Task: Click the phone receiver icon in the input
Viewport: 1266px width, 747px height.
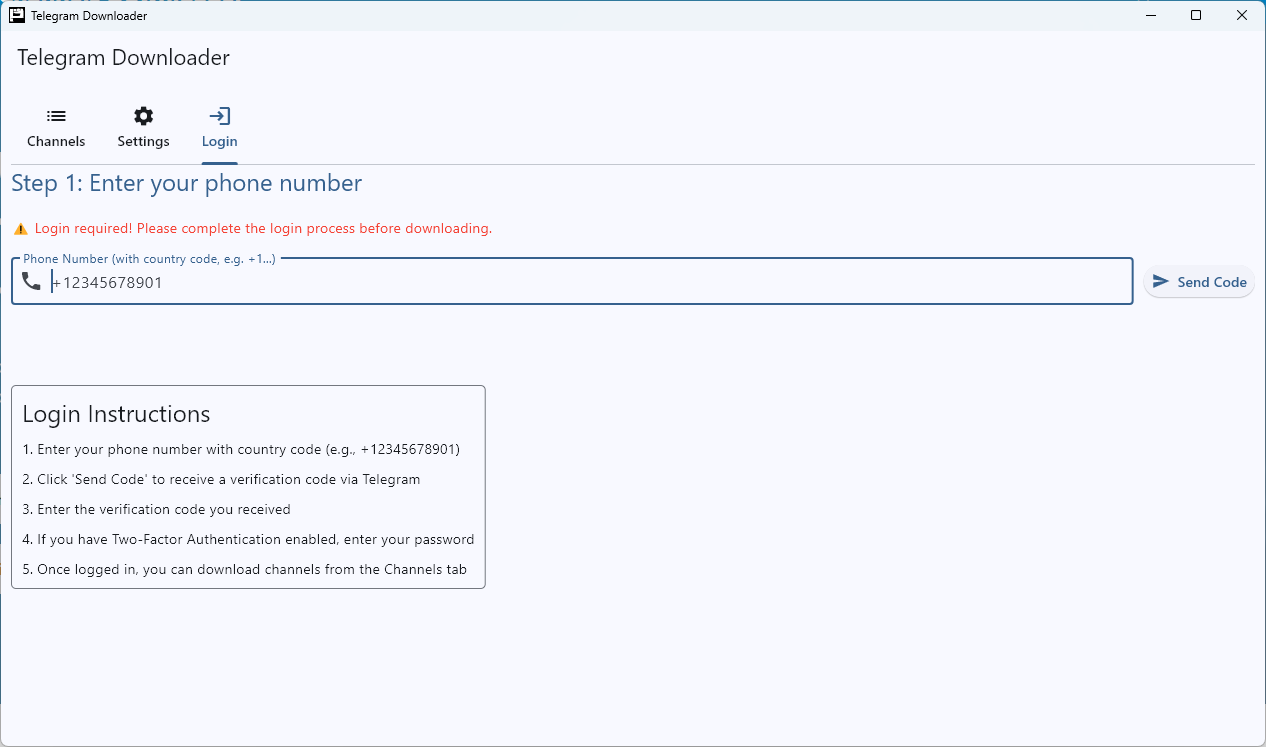Action: tap(31, 281)
